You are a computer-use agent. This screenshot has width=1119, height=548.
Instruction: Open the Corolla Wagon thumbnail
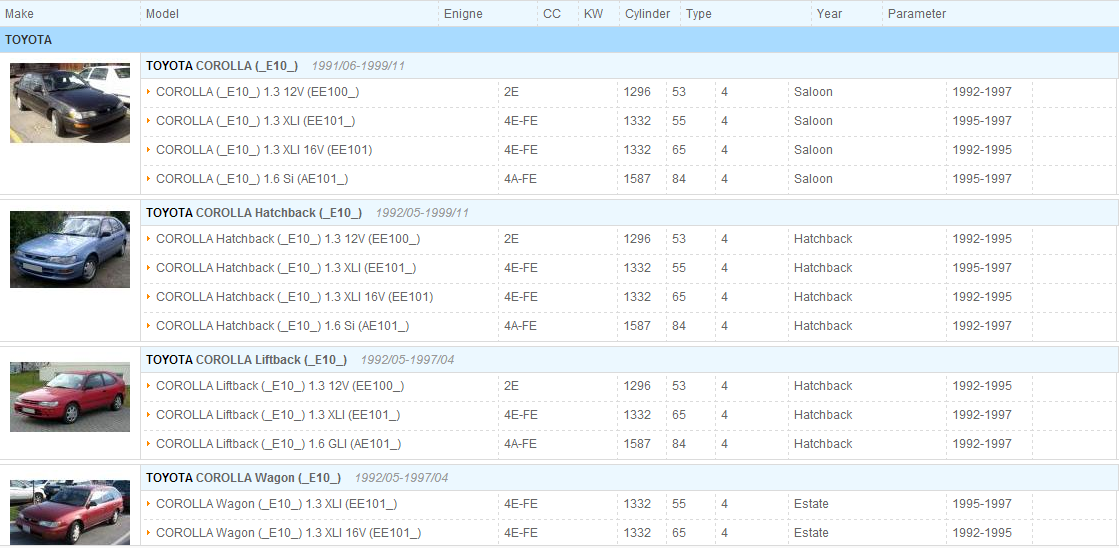[70, 512]
